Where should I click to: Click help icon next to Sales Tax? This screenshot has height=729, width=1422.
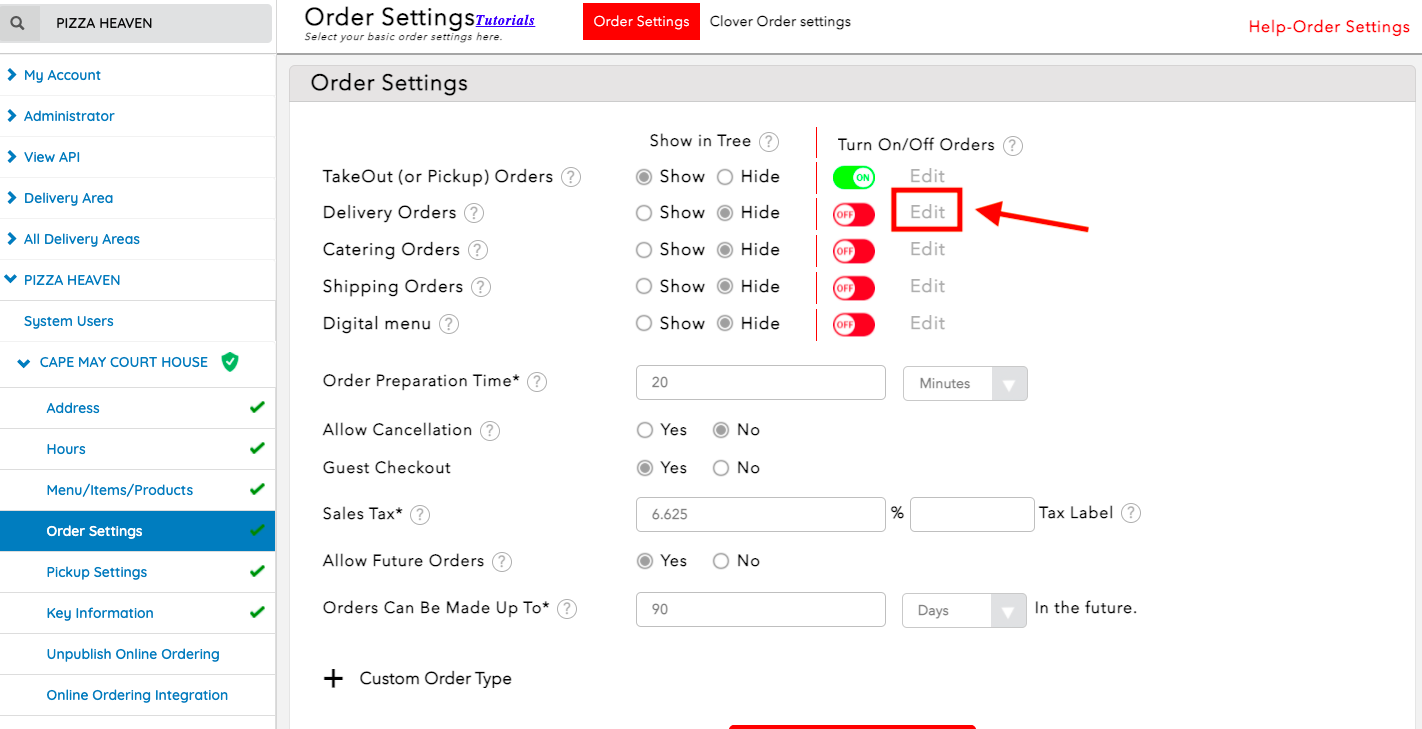420,514
